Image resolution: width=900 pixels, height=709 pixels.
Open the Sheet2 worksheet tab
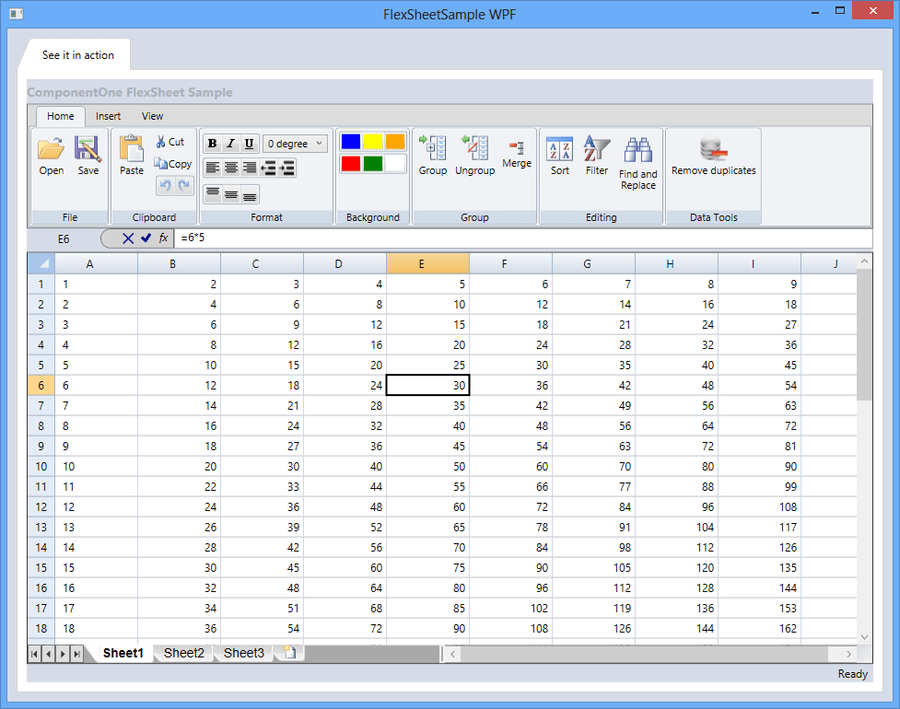click(x=183, y=653)
